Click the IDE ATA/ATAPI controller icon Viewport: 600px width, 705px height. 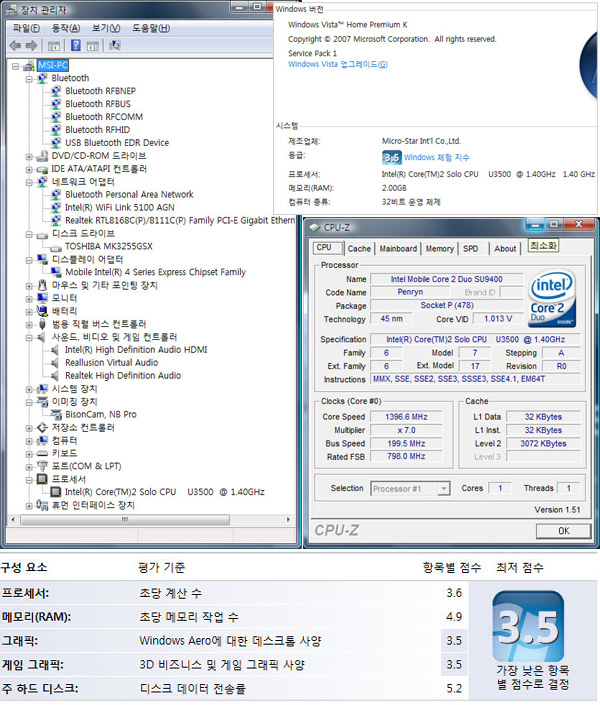click(42, 169)
